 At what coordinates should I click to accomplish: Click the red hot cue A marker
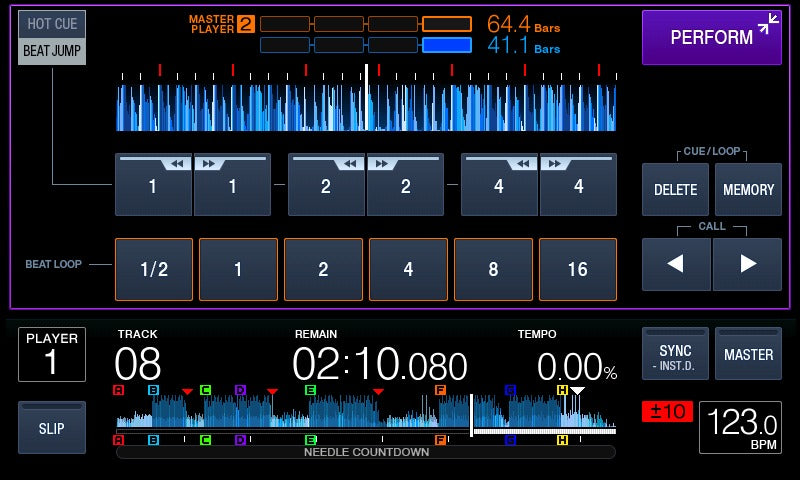coord(119,390)
